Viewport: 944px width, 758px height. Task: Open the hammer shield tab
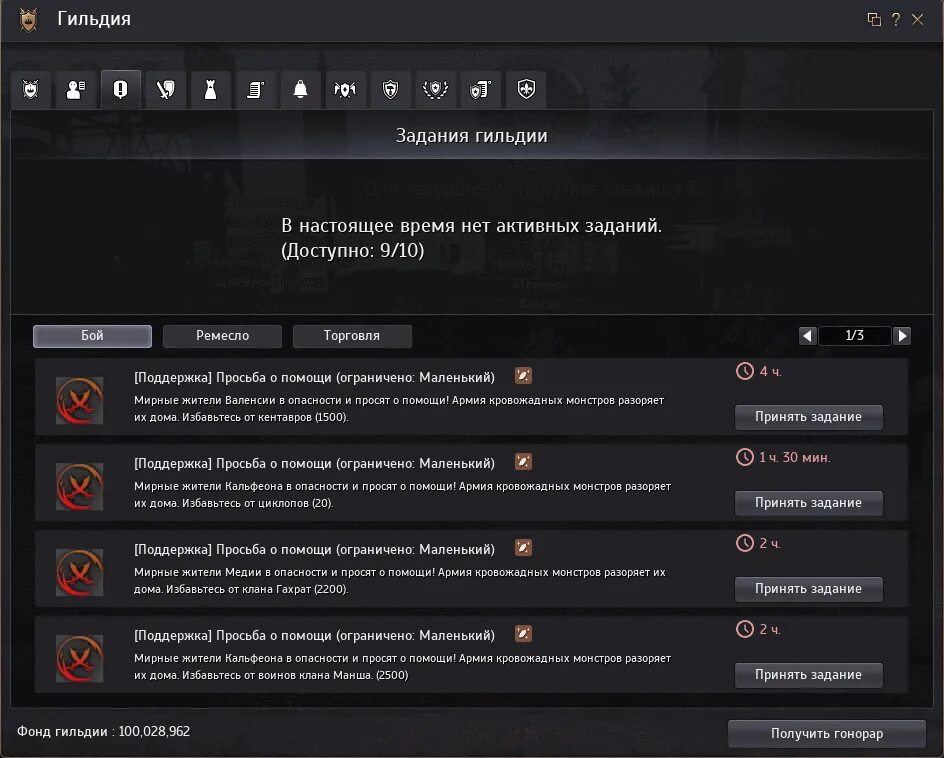pyautogui.click(x=391, y=90)
